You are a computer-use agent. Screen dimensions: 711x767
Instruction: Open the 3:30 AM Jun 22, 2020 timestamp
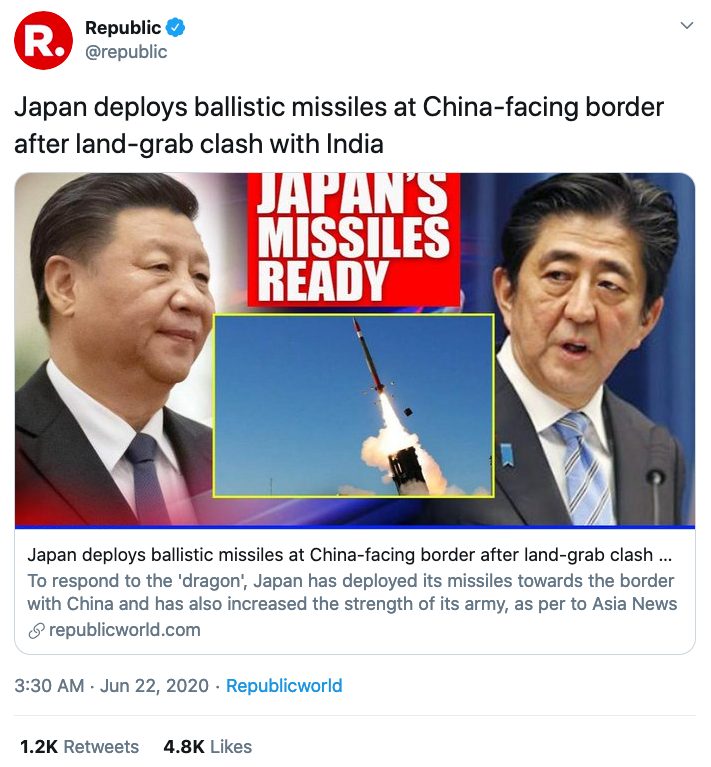(x=111, y=686)
